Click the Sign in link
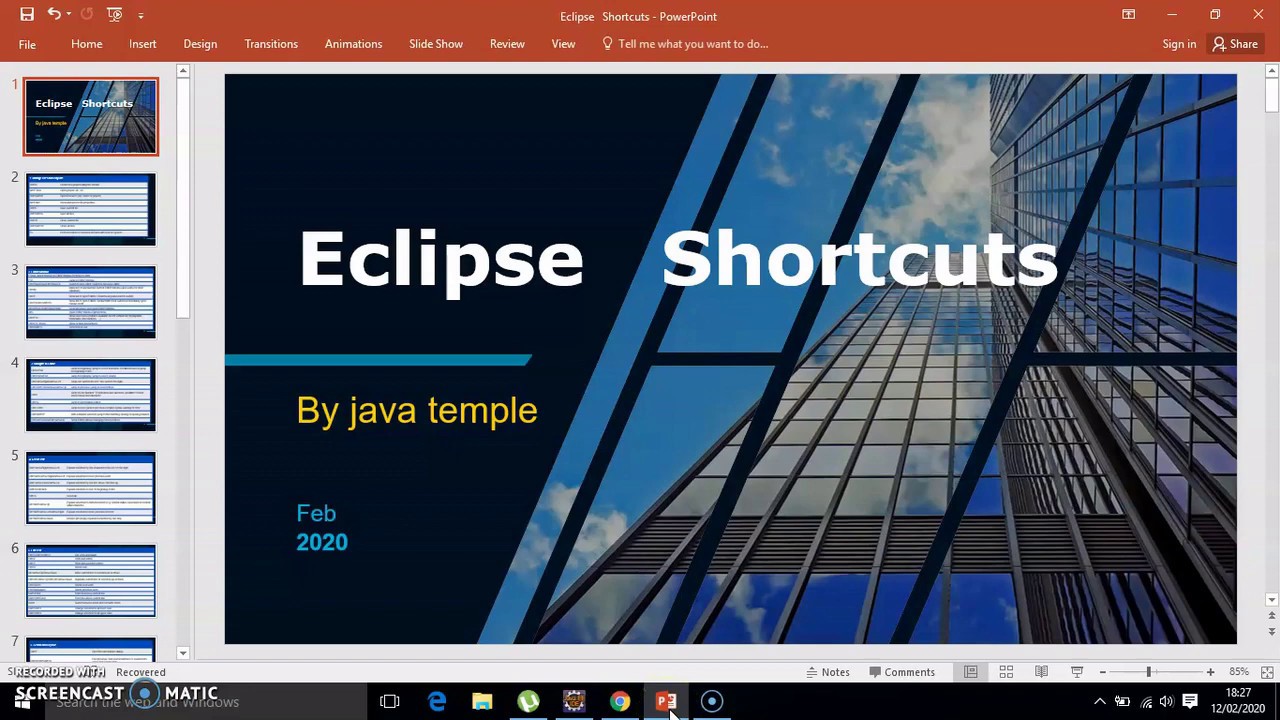The width and height of the screenshot is (1280, 720). tap(1179, 44)
